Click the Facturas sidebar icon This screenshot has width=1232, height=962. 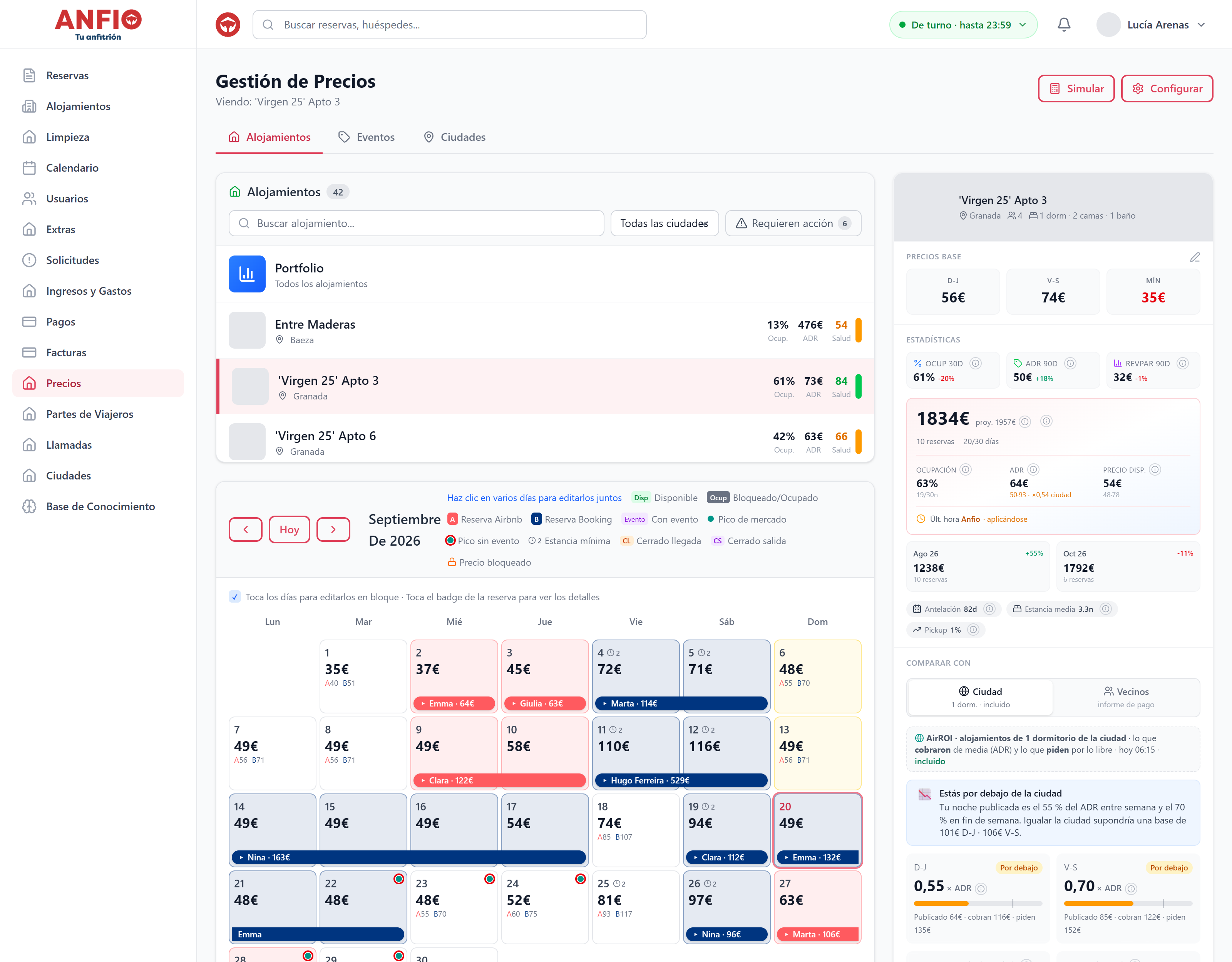tap(29, 352)
